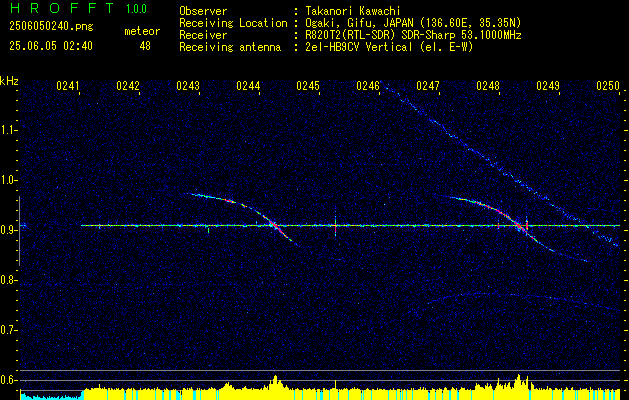Click the kHz axis unit label
This screenshot has height=400, width=629.
coord(9,81)
